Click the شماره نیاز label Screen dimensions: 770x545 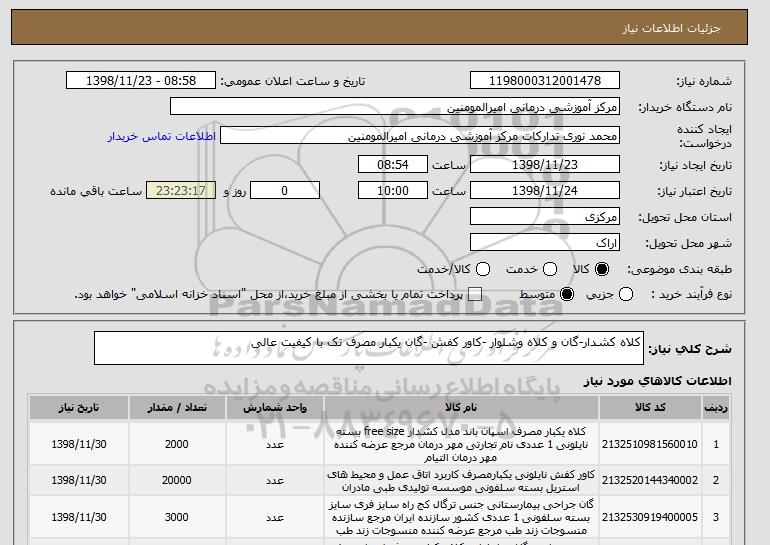704,81
